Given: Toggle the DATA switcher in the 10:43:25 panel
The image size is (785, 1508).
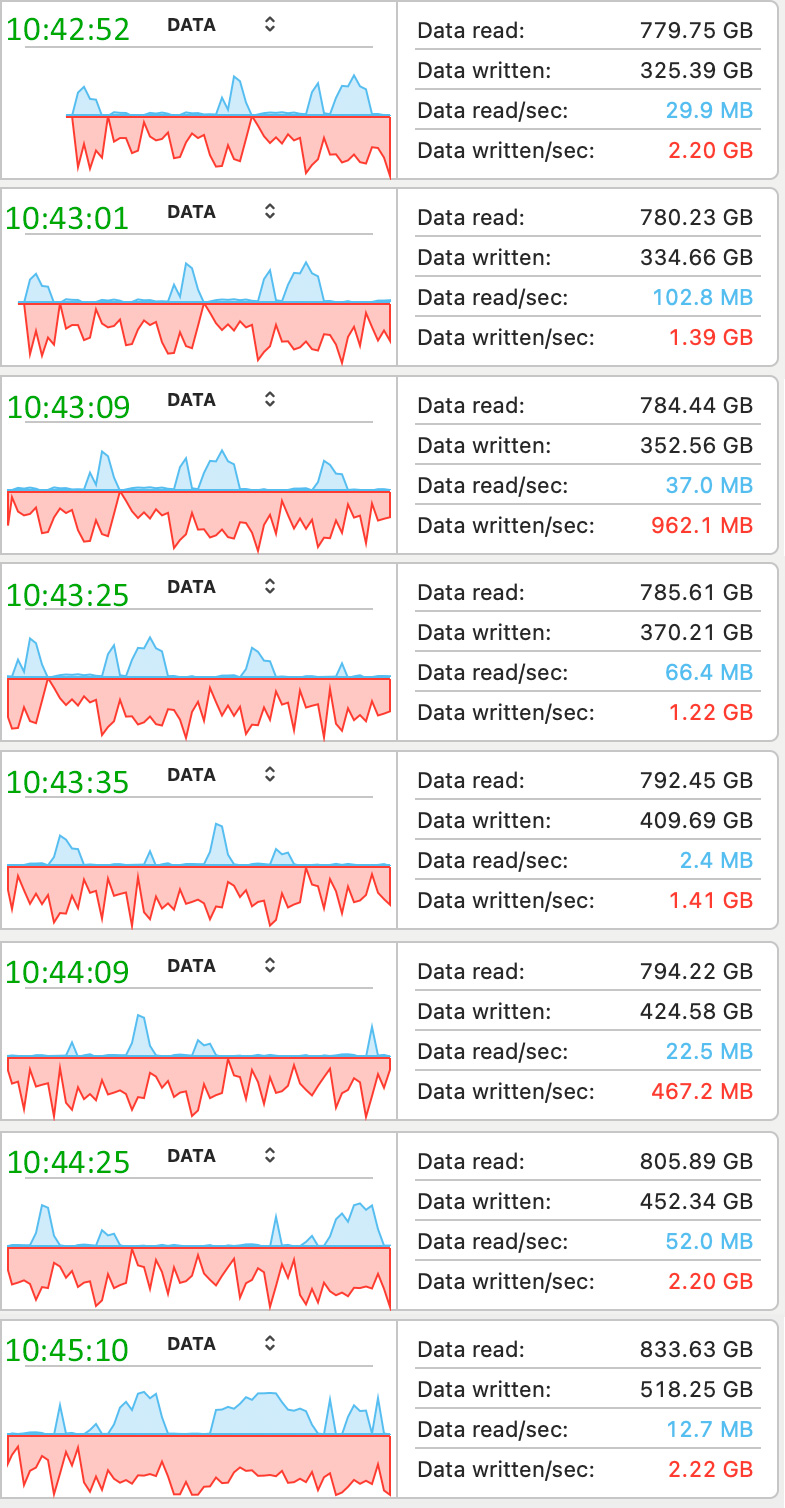Looking at the screenshot, I should [269, 587].
